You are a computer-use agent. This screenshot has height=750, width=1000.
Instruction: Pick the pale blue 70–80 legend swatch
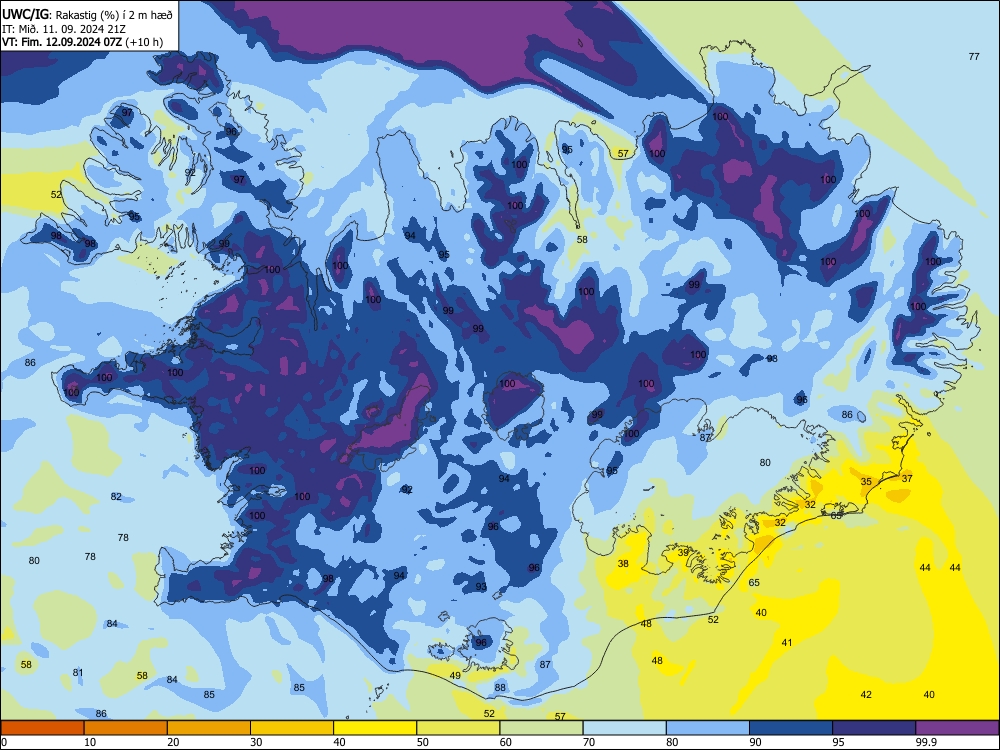tap(624, 728)
